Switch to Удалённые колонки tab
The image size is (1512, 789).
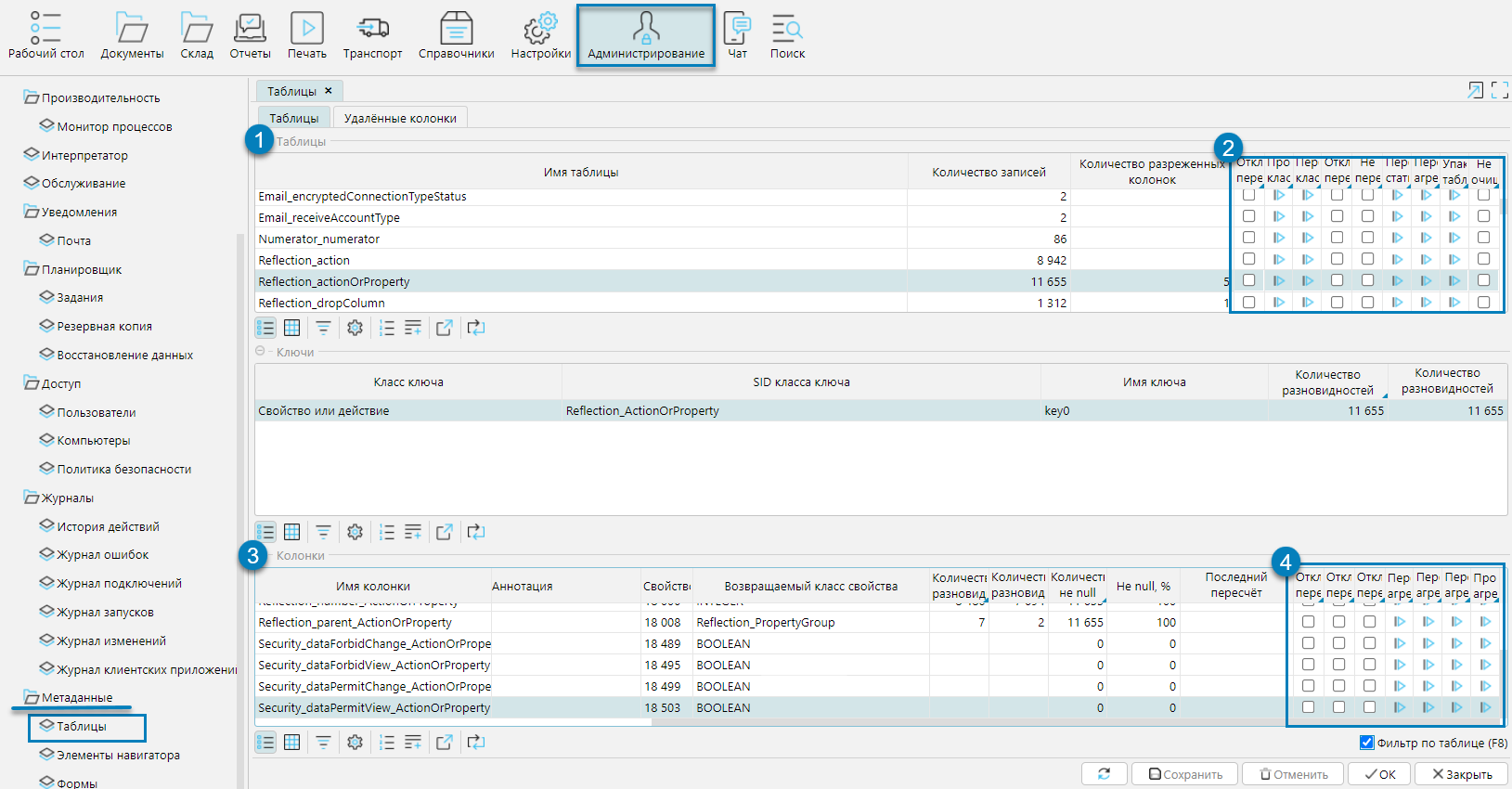pyautogui.click(x=400, y=118)
